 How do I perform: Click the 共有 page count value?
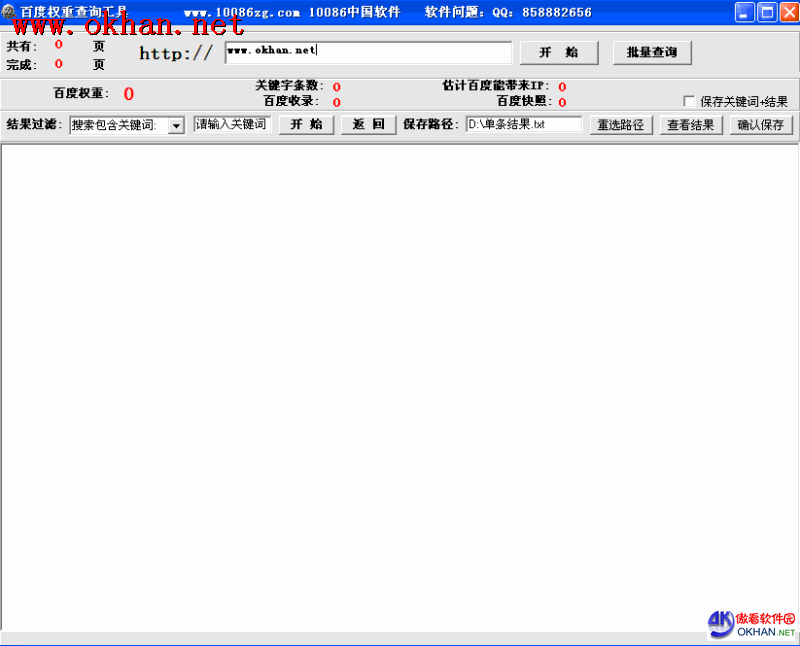pyautogui.click(x=59, y=45)
